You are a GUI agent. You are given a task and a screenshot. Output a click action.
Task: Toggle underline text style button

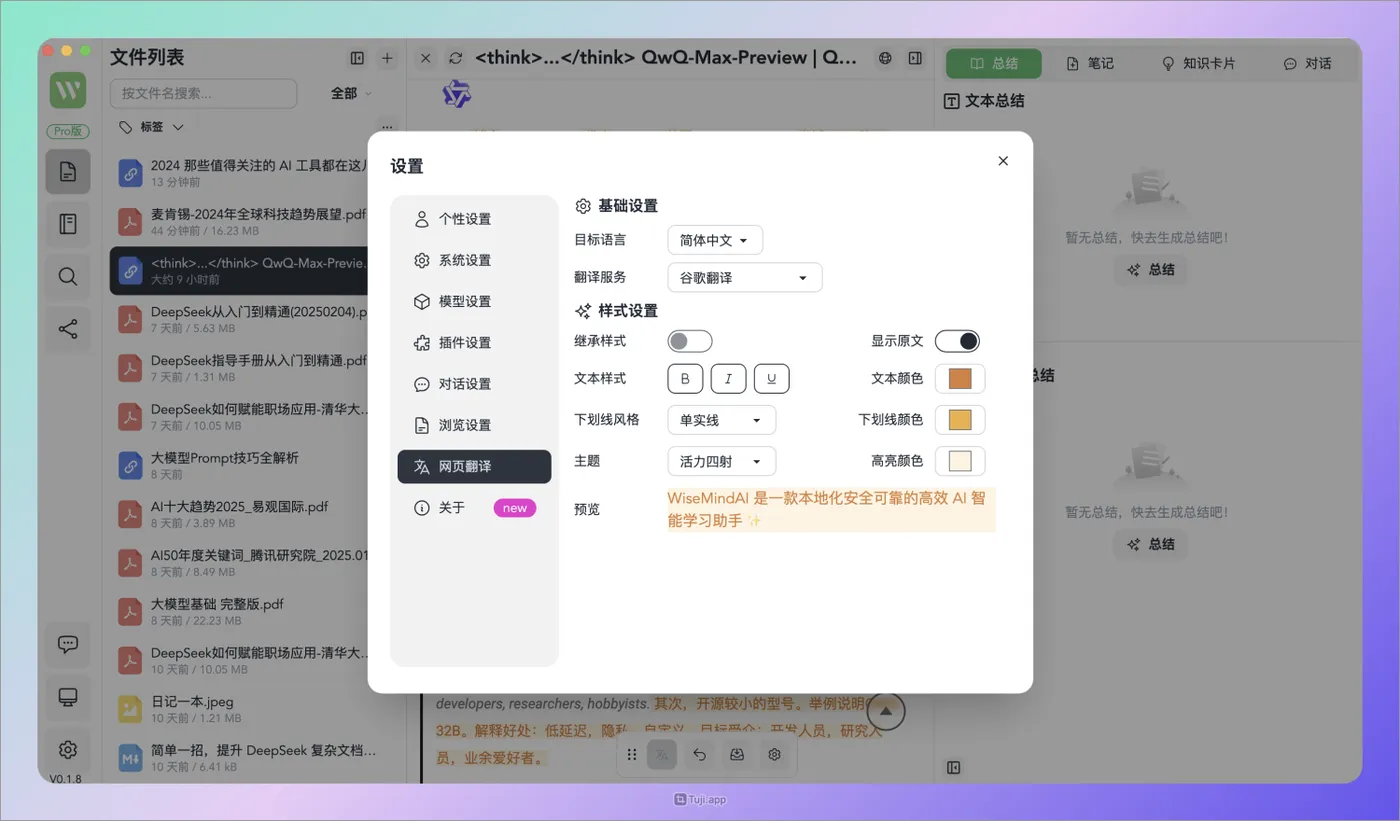pyautogui.click(x=772, y=379)
